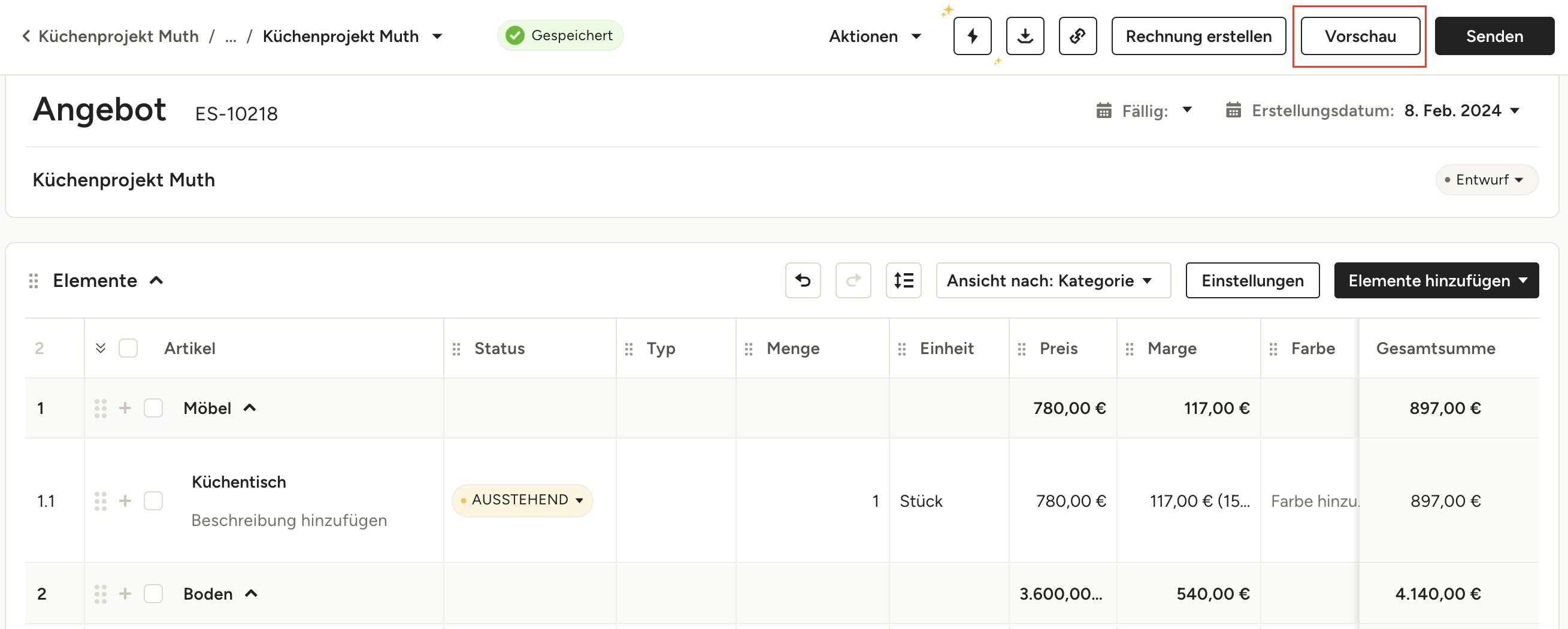Click the Einheit column drag handle
The width and height of the screenshot is (1568, 629).
point(902,349)
